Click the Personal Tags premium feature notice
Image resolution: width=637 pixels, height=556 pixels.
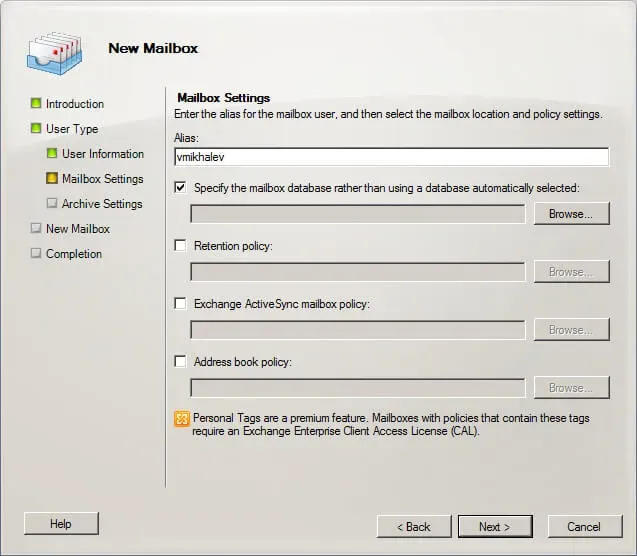tap(391, 424)
